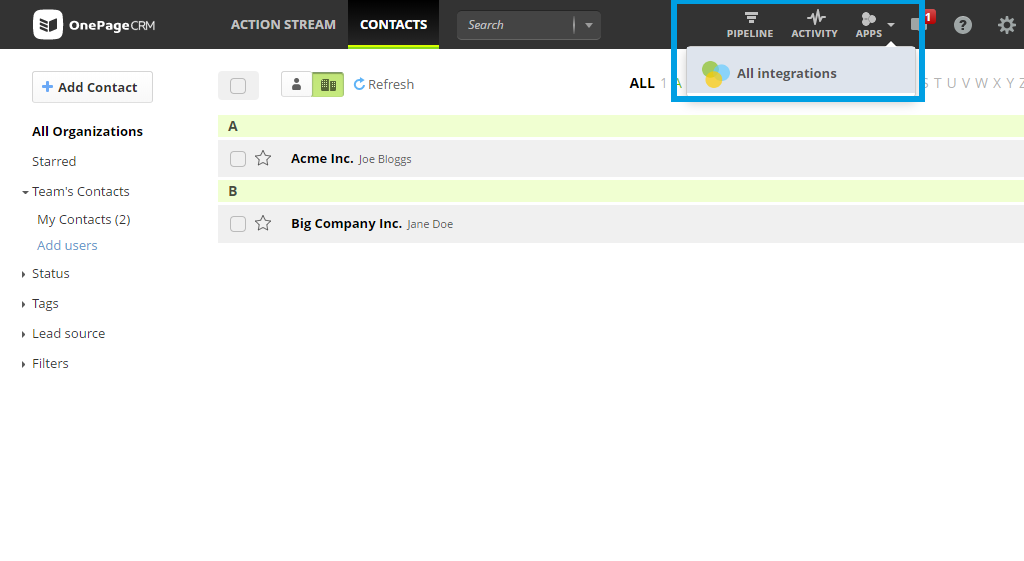Star the Big Company Inc. contact
Screen dimensions: 1024x561
tap(263, 223)
